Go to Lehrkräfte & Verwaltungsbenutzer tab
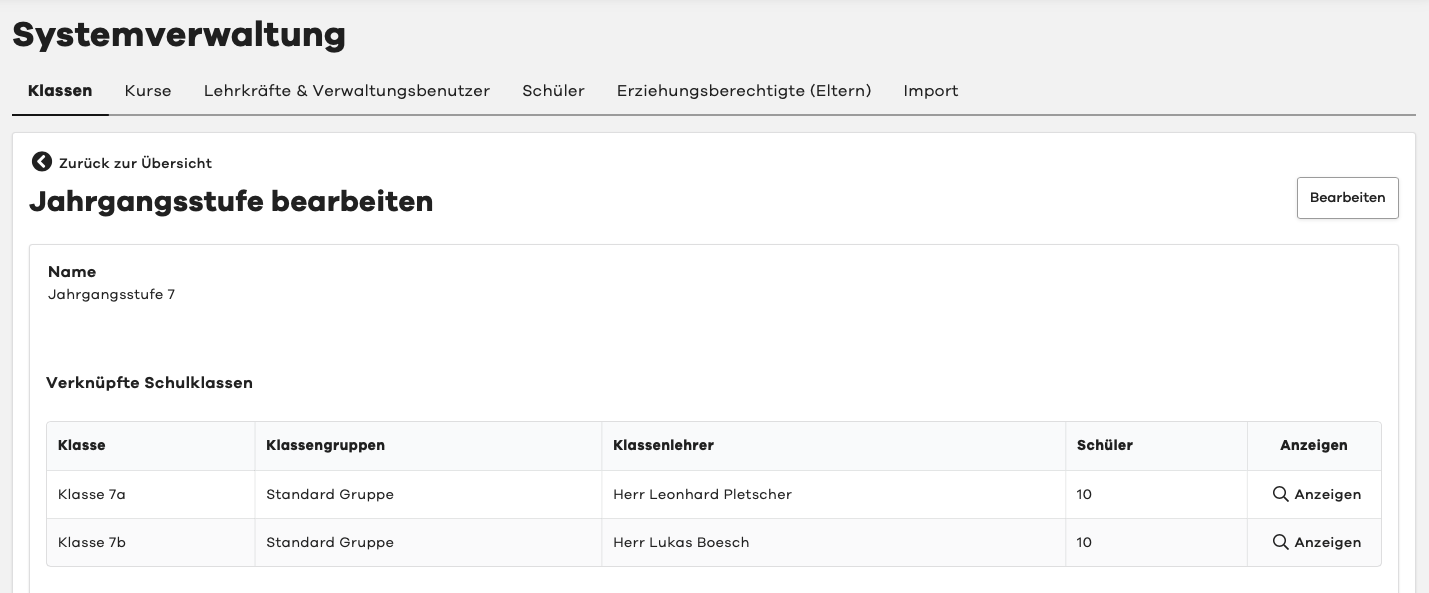The image size is (1429, 593). tap(347, 91)
